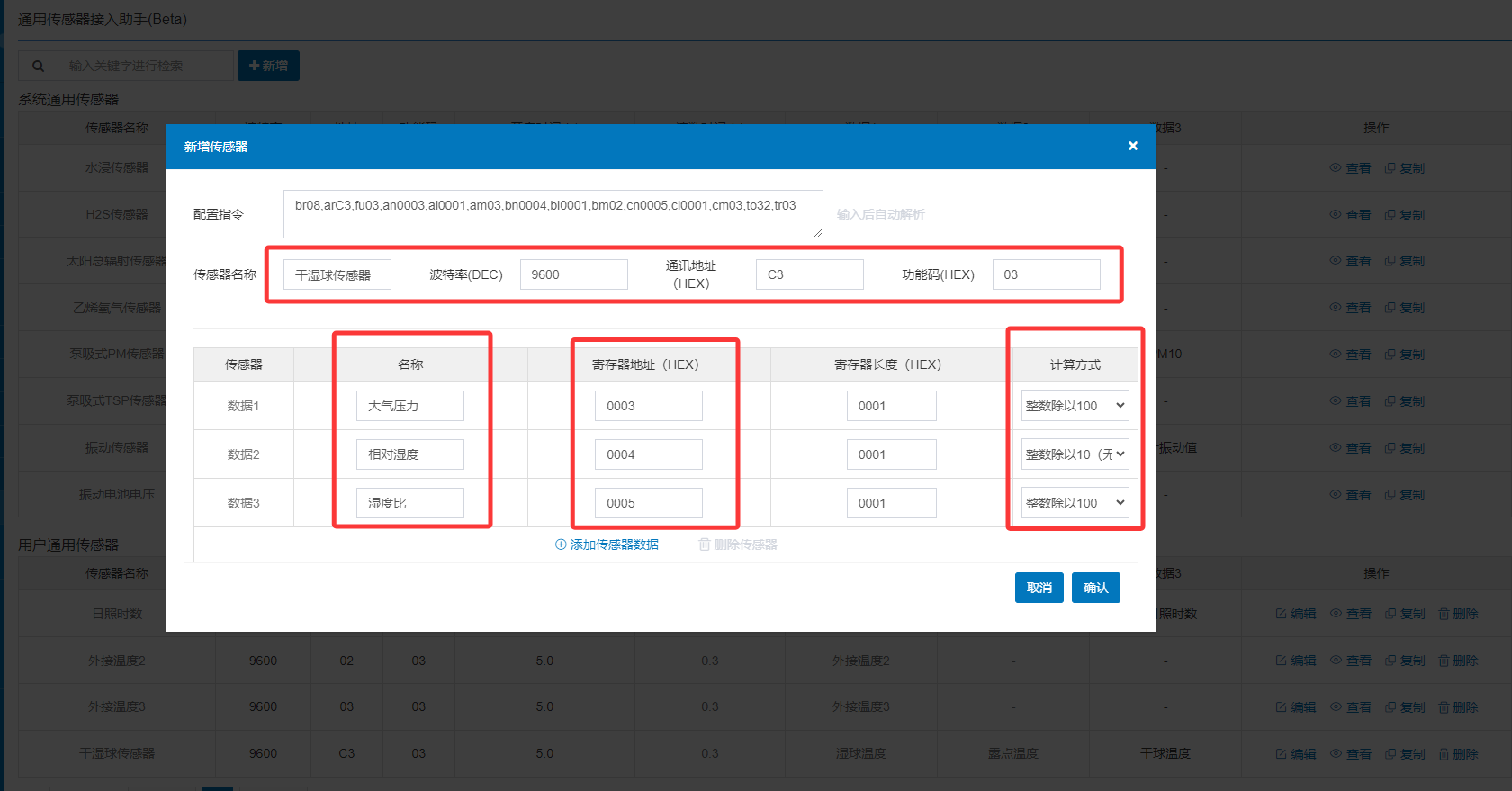Viewport: 1512px width, 791px height.
Task: Edit the 传感器名称 field with 干湿球传感器
Action: (x=337, y=274)
